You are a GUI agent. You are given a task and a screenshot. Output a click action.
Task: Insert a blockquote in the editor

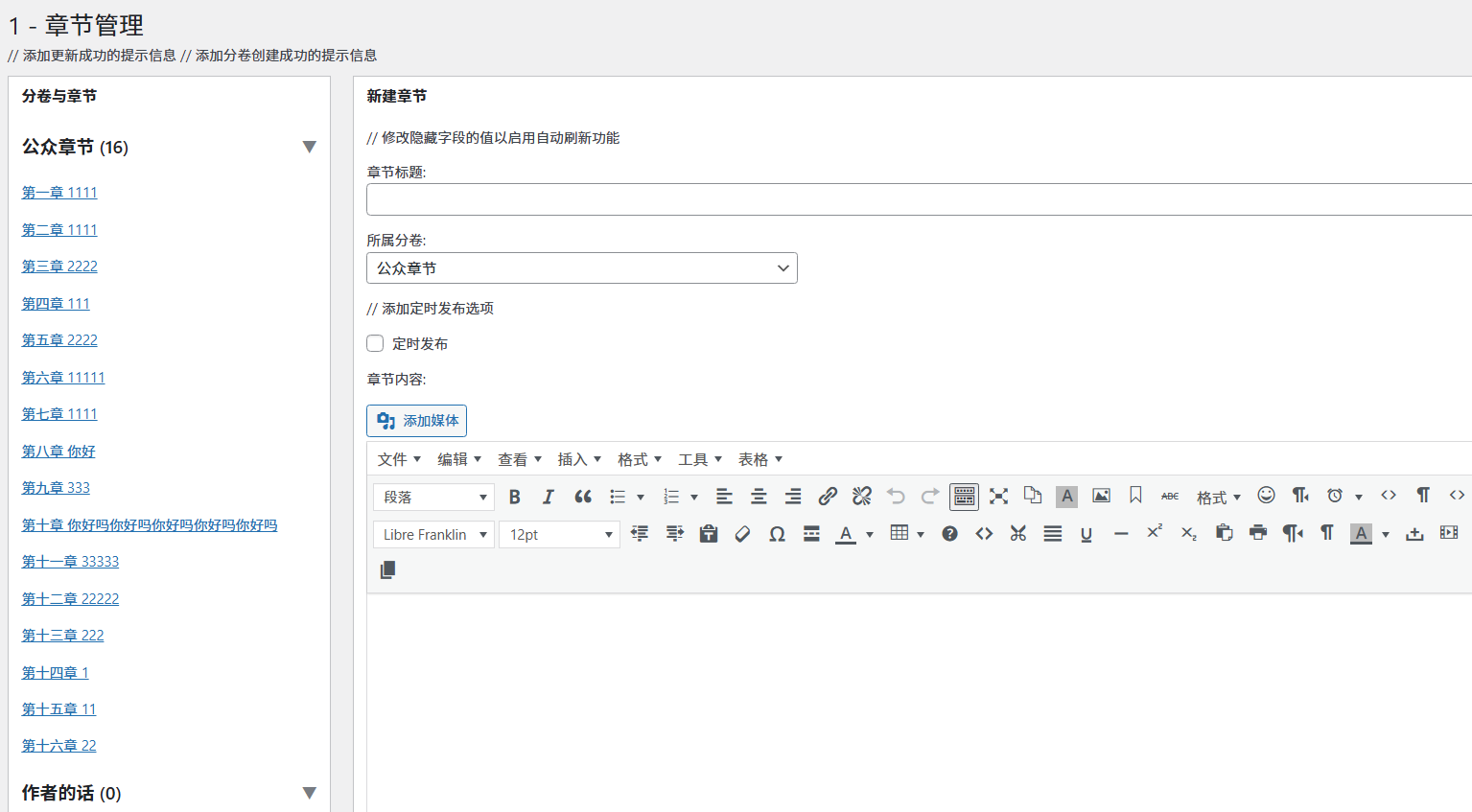click(583, 497)
